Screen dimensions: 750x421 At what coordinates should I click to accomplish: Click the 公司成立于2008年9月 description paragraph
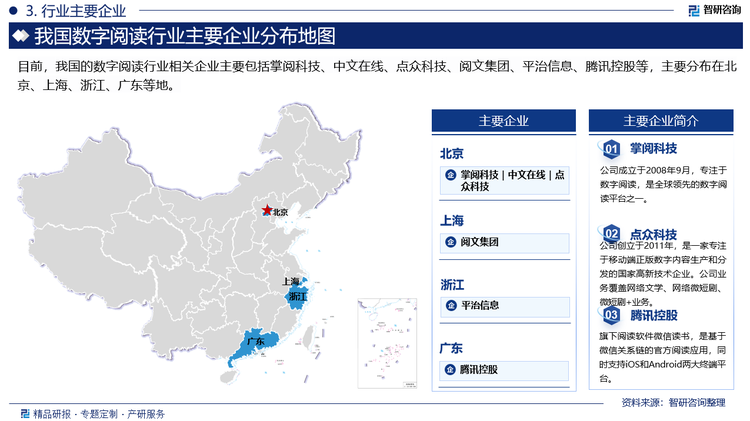(x=663, y=184)
